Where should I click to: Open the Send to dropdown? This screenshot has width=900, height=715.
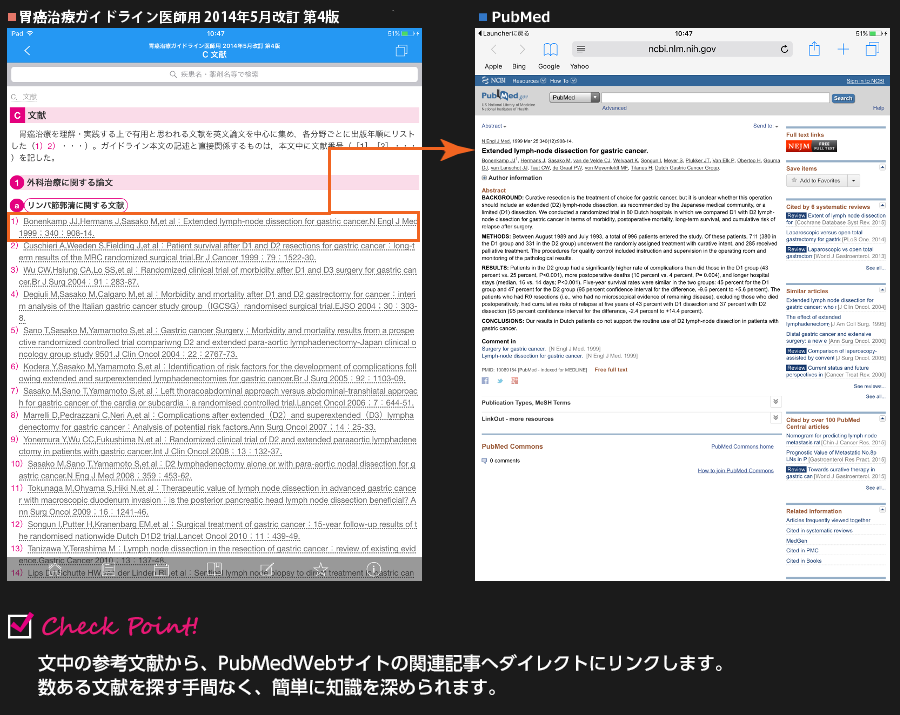pos(766,126)
